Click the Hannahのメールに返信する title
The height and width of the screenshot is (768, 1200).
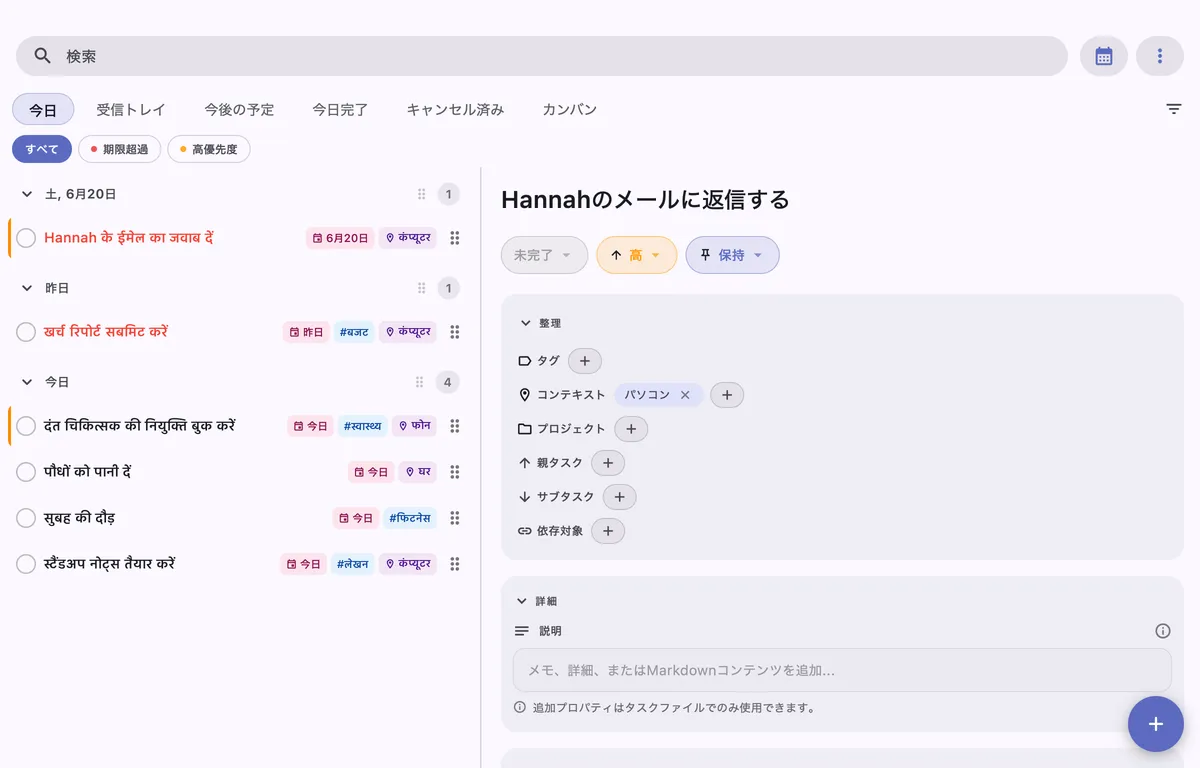645,200
